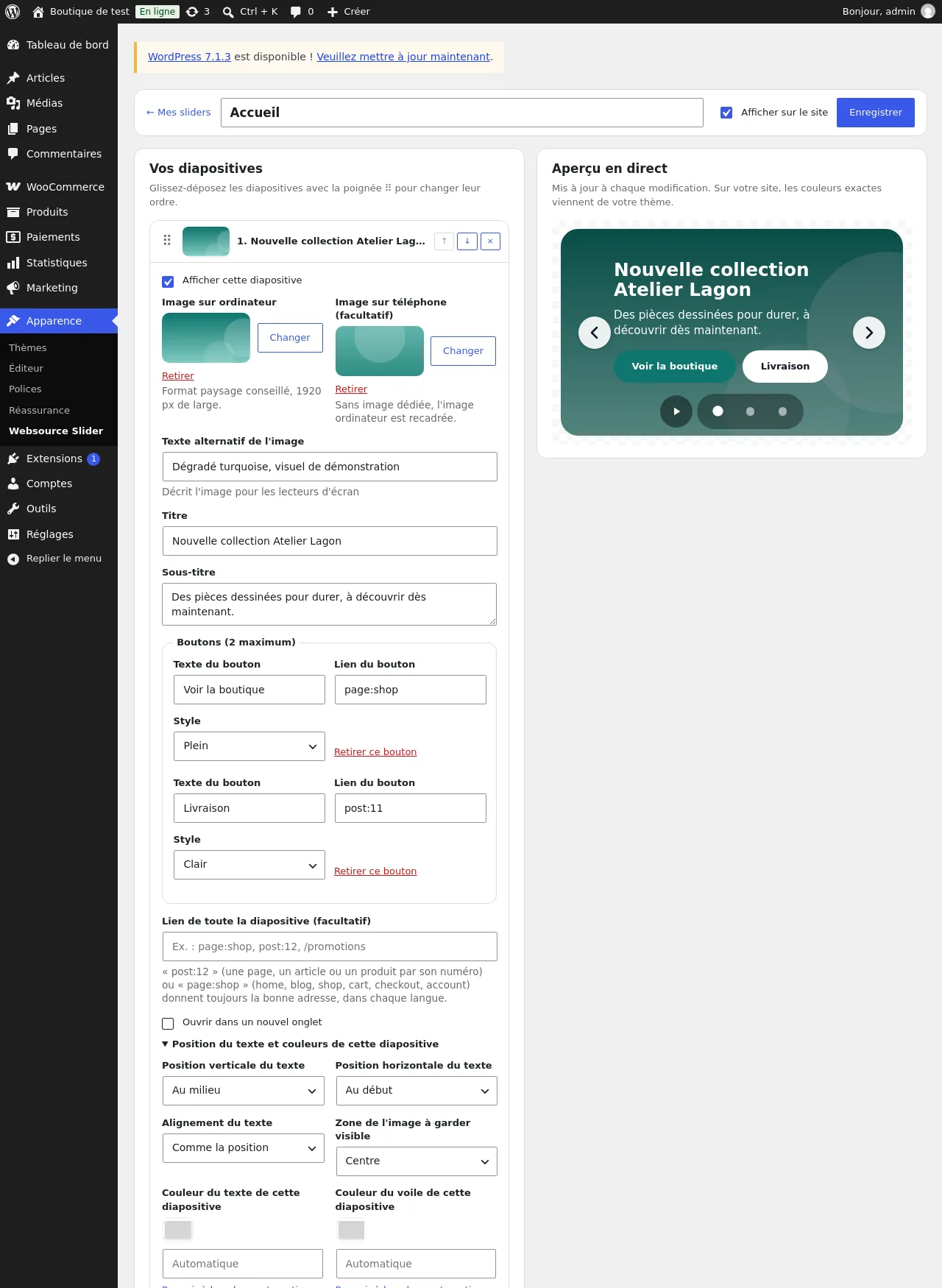This screenshot has height=1288, width=942.
Task: Click Retirer ce bouton for Livraison
Action: [375, 871]
